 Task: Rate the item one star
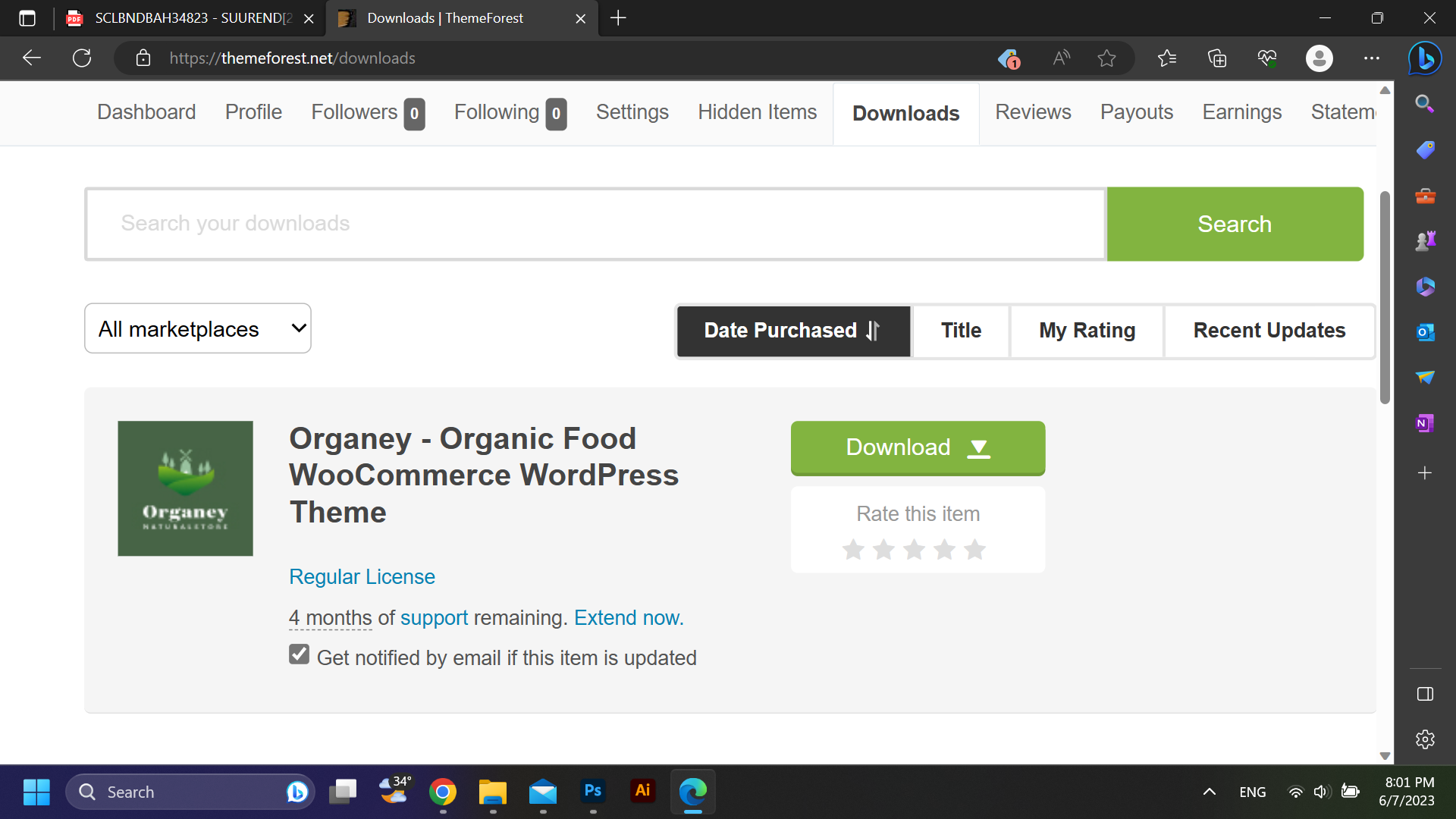coord(853,549)
